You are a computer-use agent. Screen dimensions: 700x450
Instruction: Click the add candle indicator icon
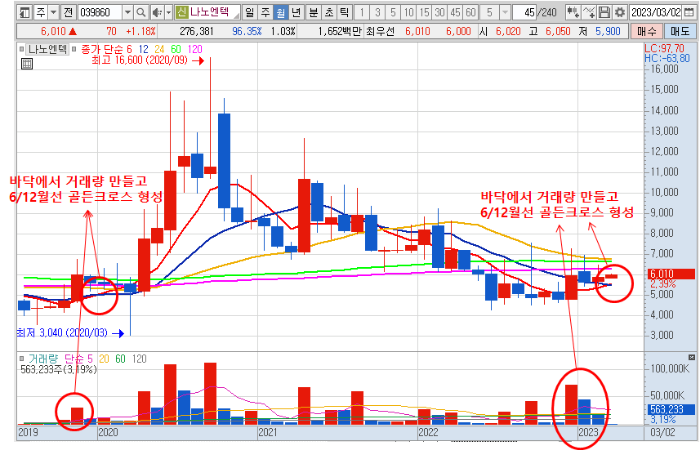tap(573, 12)
